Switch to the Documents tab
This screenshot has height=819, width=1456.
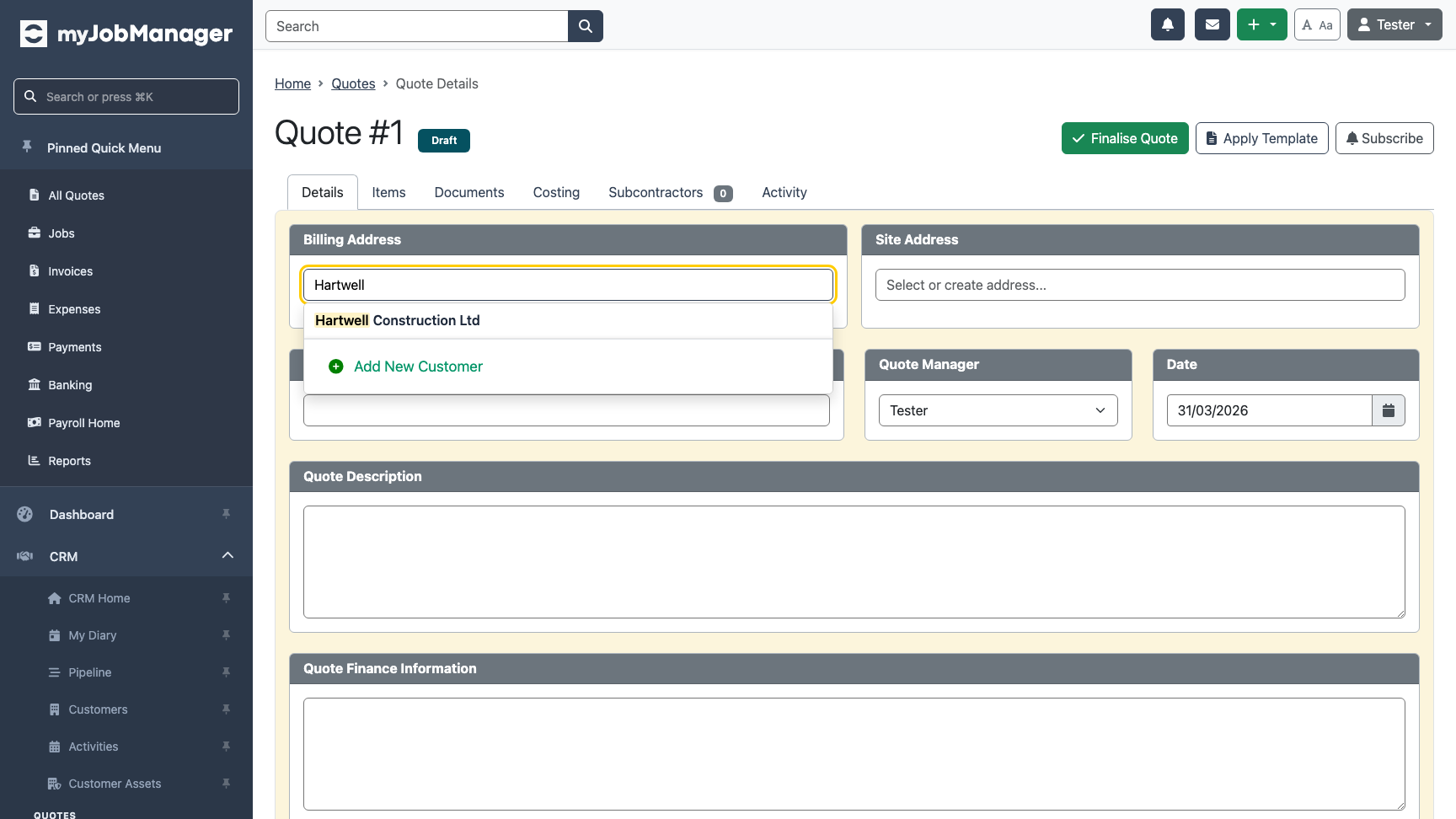click(469, 192)
